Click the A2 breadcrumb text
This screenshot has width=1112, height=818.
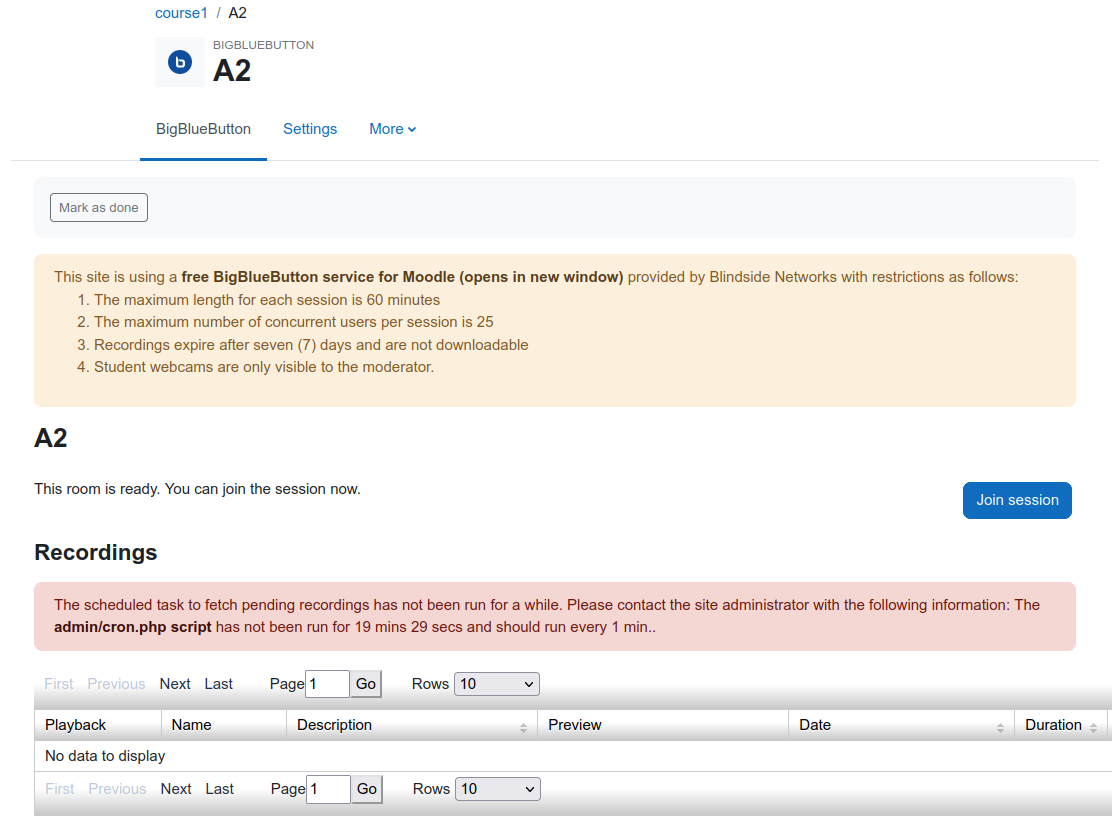(238, 13)
